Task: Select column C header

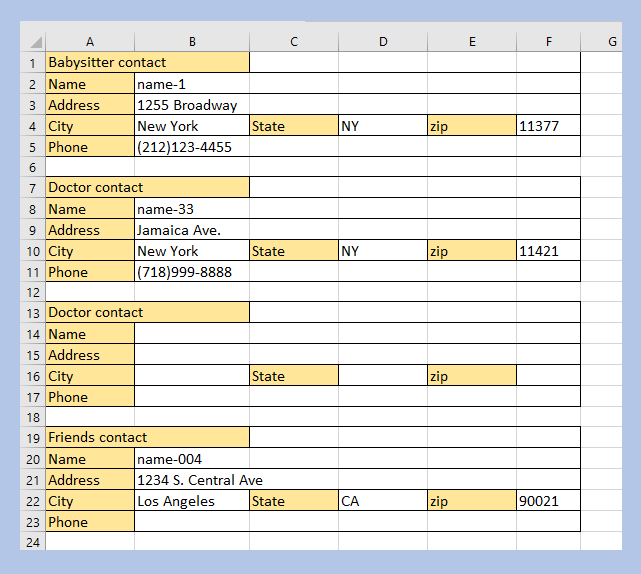Action: (294, 42)
